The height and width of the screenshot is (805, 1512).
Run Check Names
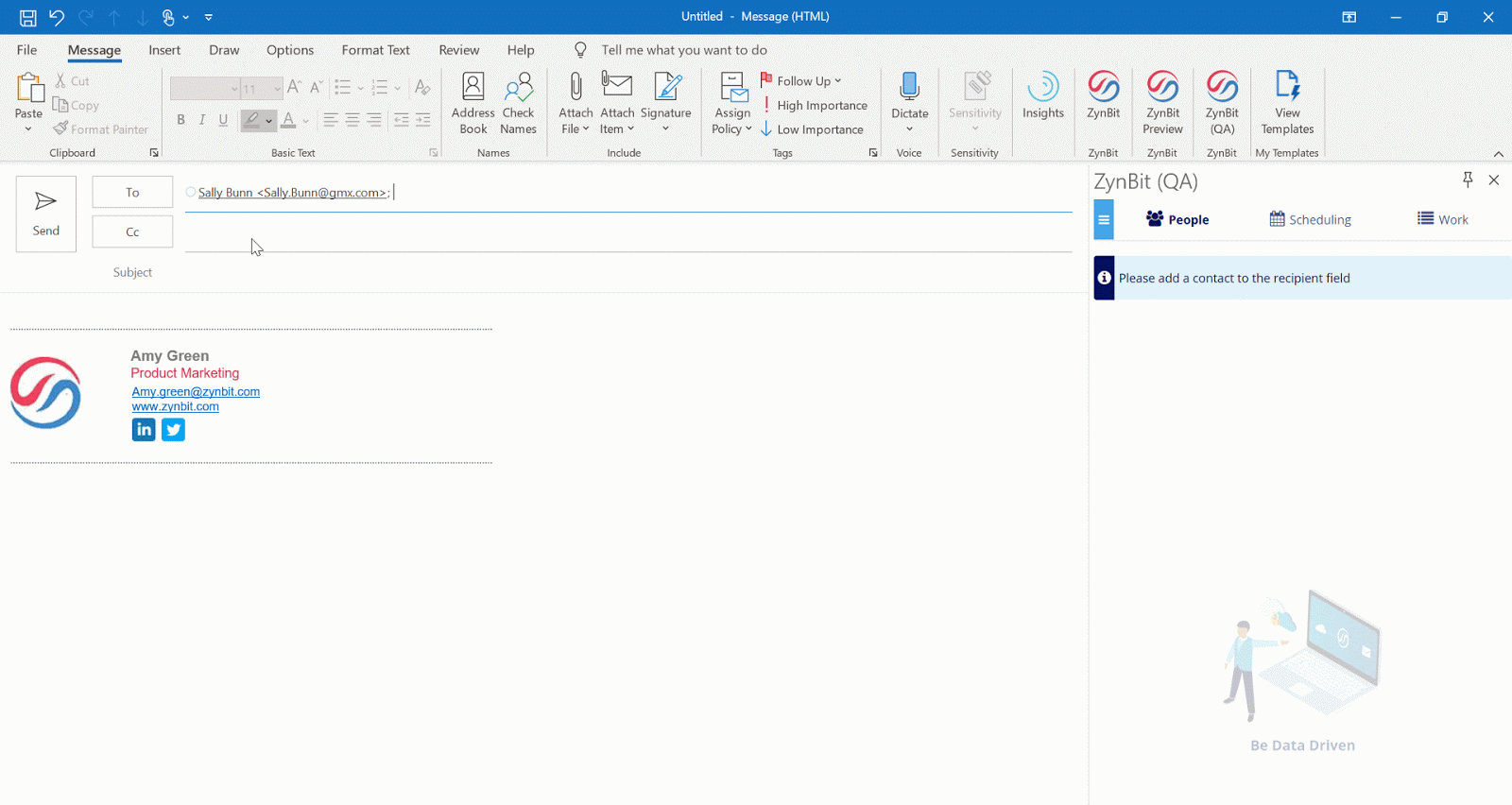click(x=518, y=103)
